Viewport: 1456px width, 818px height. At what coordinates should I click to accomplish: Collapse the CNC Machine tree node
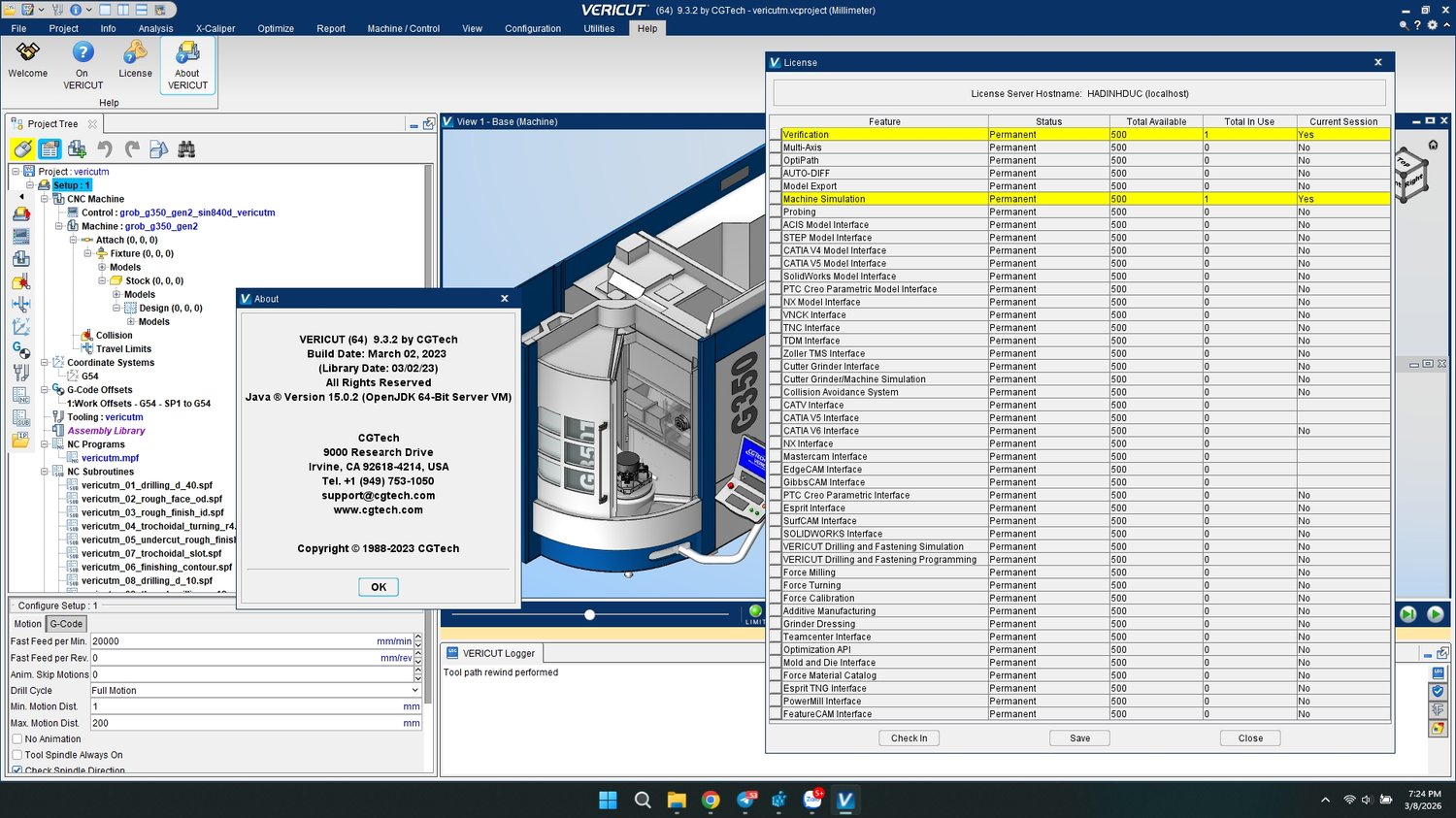click(45, 199)
